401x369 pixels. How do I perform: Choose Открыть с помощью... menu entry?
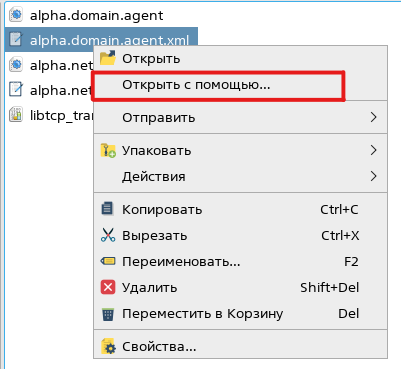click(x=240, y=85)
